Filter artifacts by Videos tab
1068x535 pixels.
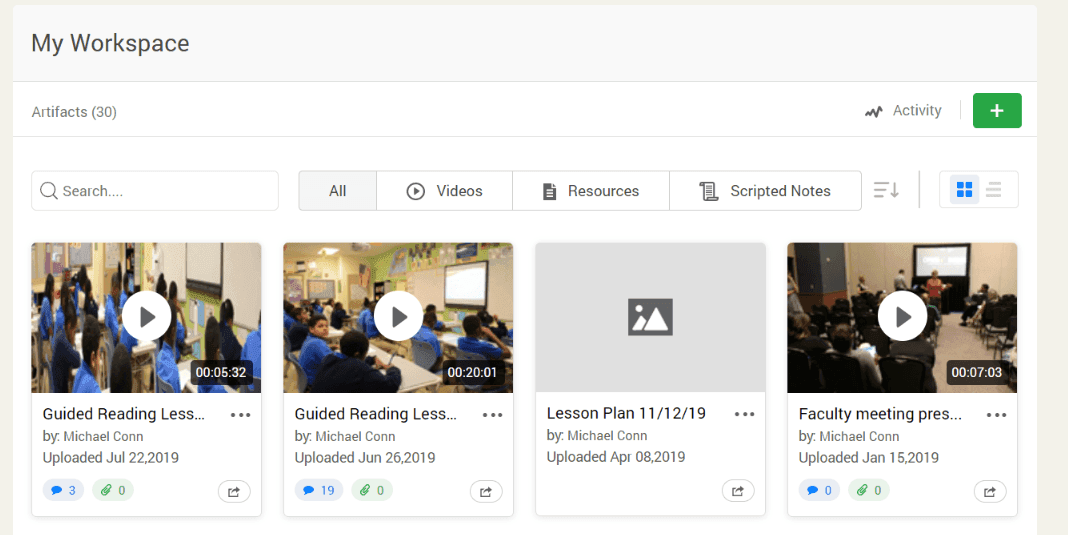[444, 191]
